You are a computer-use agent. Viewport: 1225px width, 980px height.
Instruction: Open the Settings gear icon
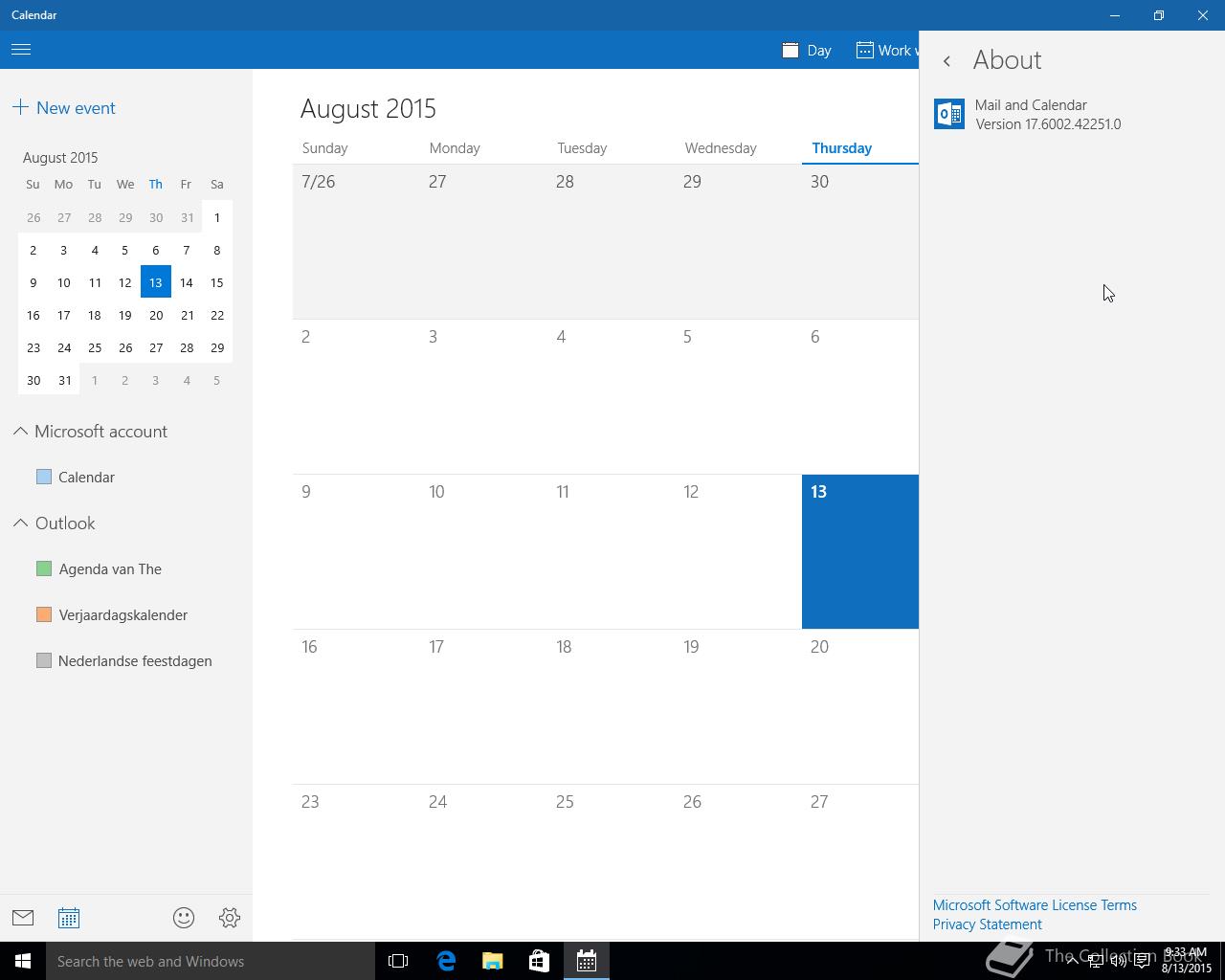(230, 918)
